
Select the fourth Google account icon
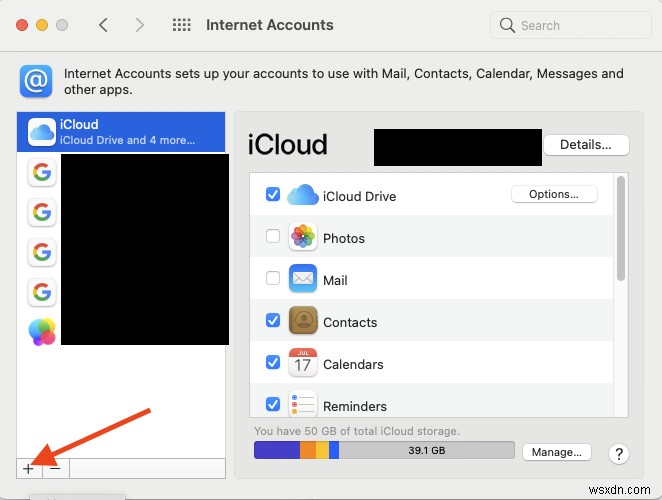42,292
